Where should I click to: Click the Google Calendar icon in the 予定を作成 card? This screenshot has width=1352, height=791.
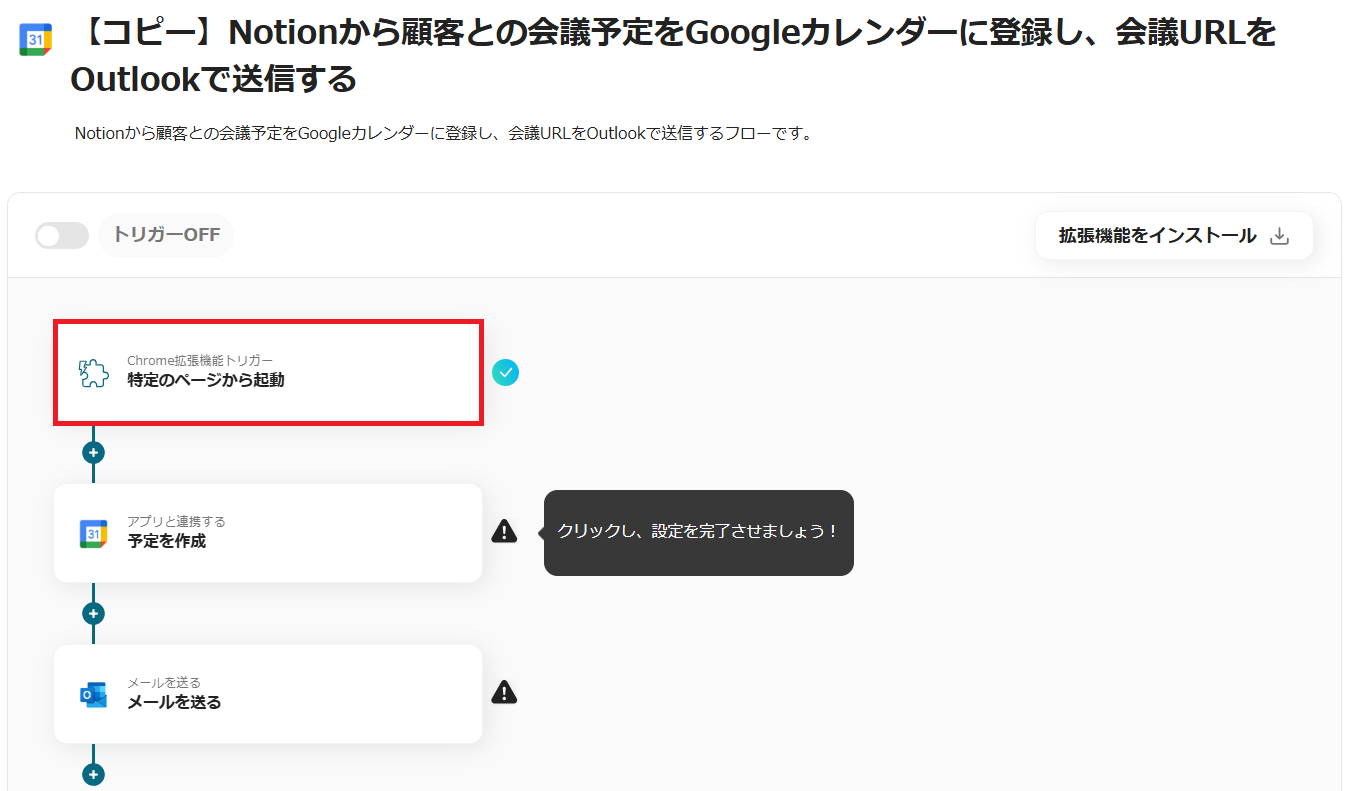94,533
